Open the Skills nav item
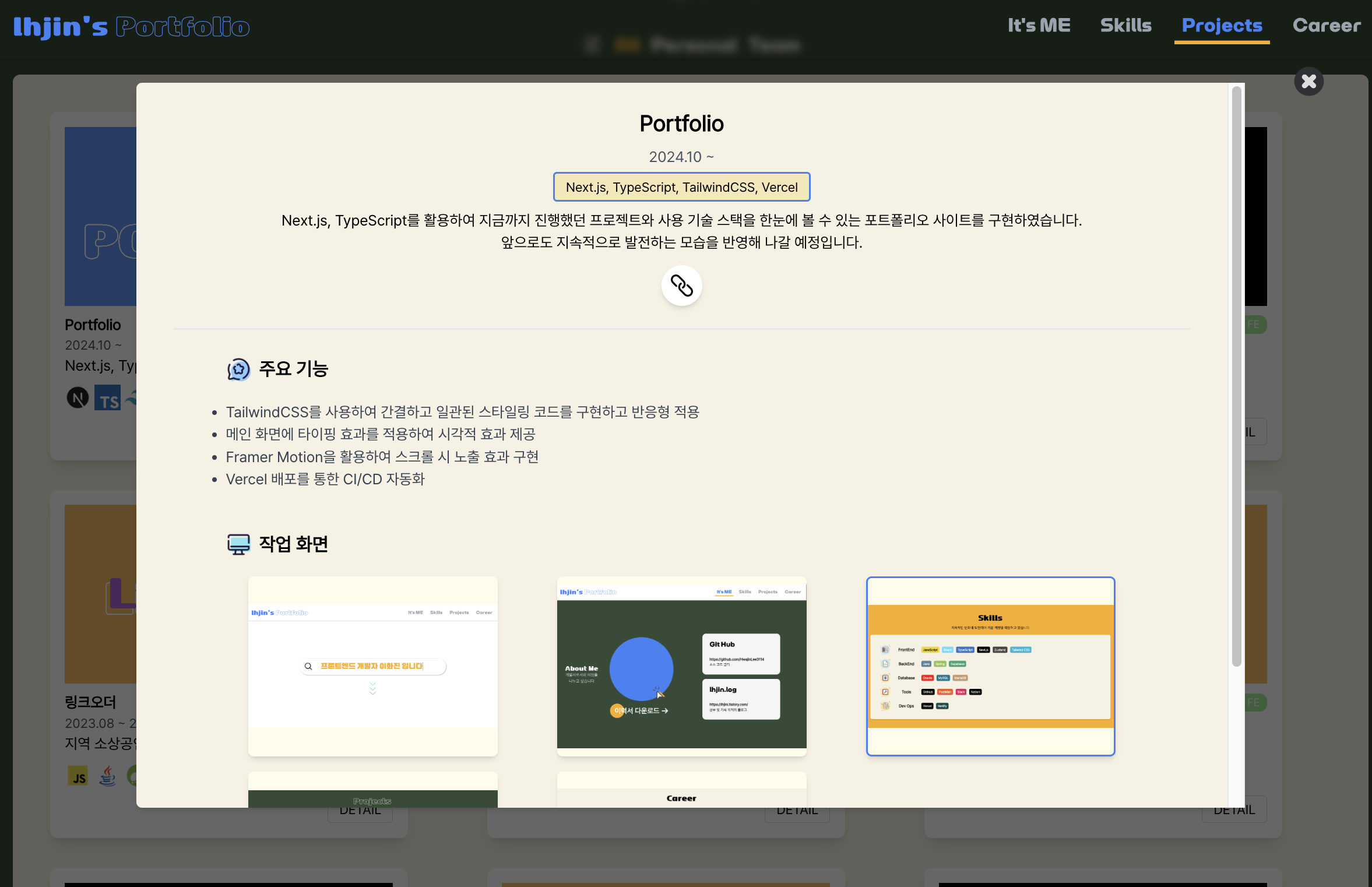The image size is (1372, 887). [x=1125, y=26]
